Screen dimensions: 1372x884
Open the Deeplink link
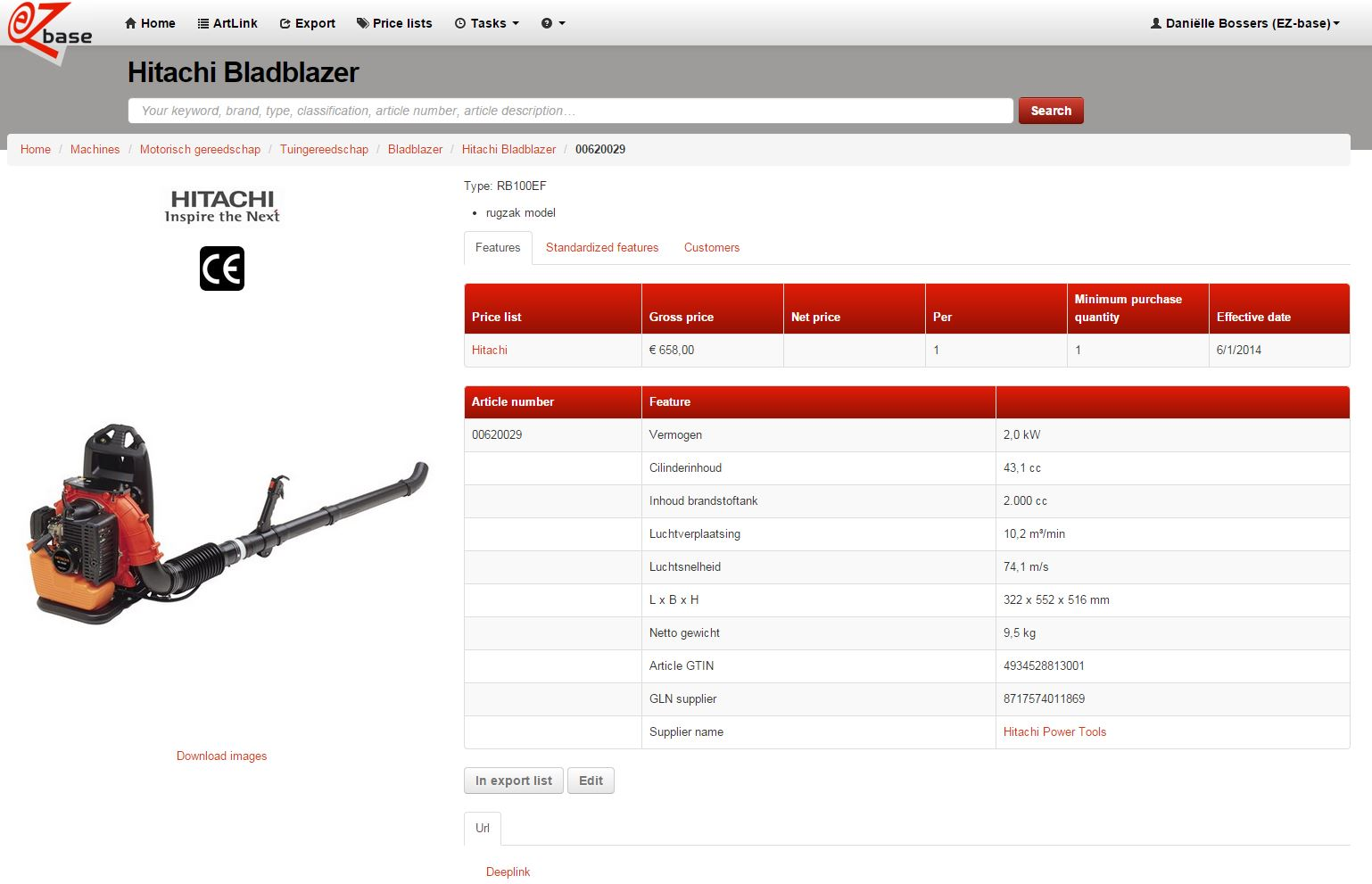(508, 872)
